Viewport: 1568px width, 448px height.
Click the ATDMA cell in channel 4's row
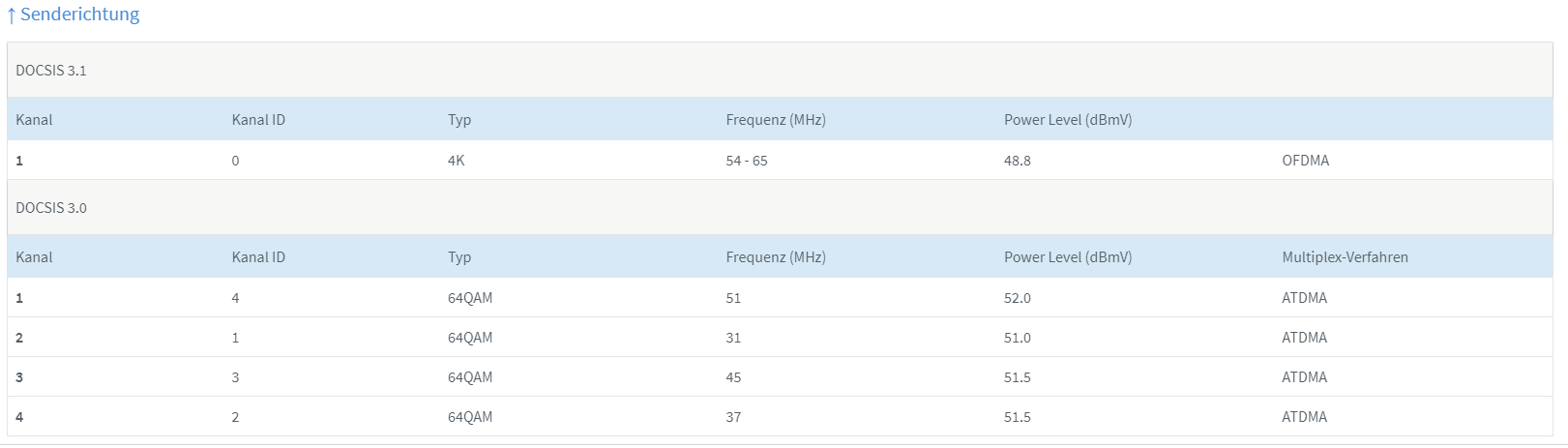pos(1304,417)
